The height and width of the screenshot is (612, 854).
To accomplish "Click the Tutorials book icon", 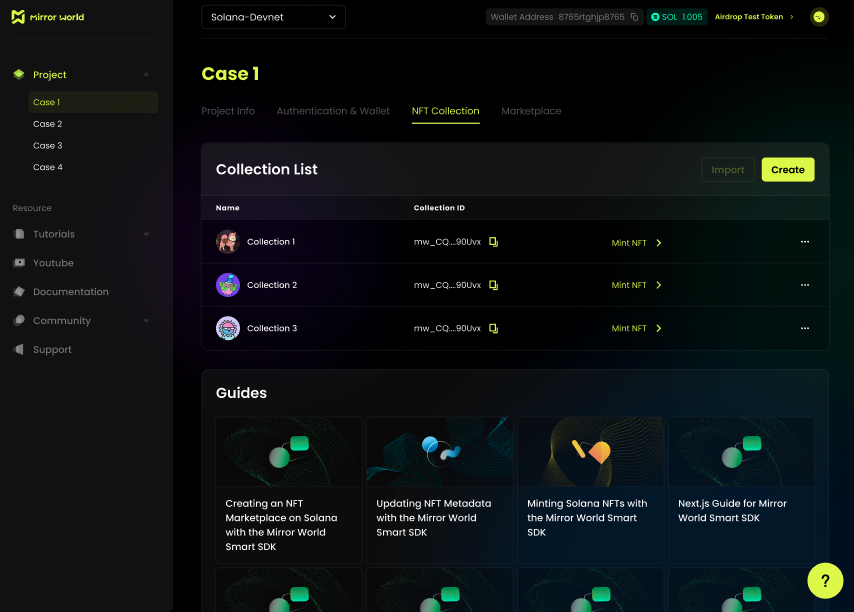I will (x=19, y=234).
